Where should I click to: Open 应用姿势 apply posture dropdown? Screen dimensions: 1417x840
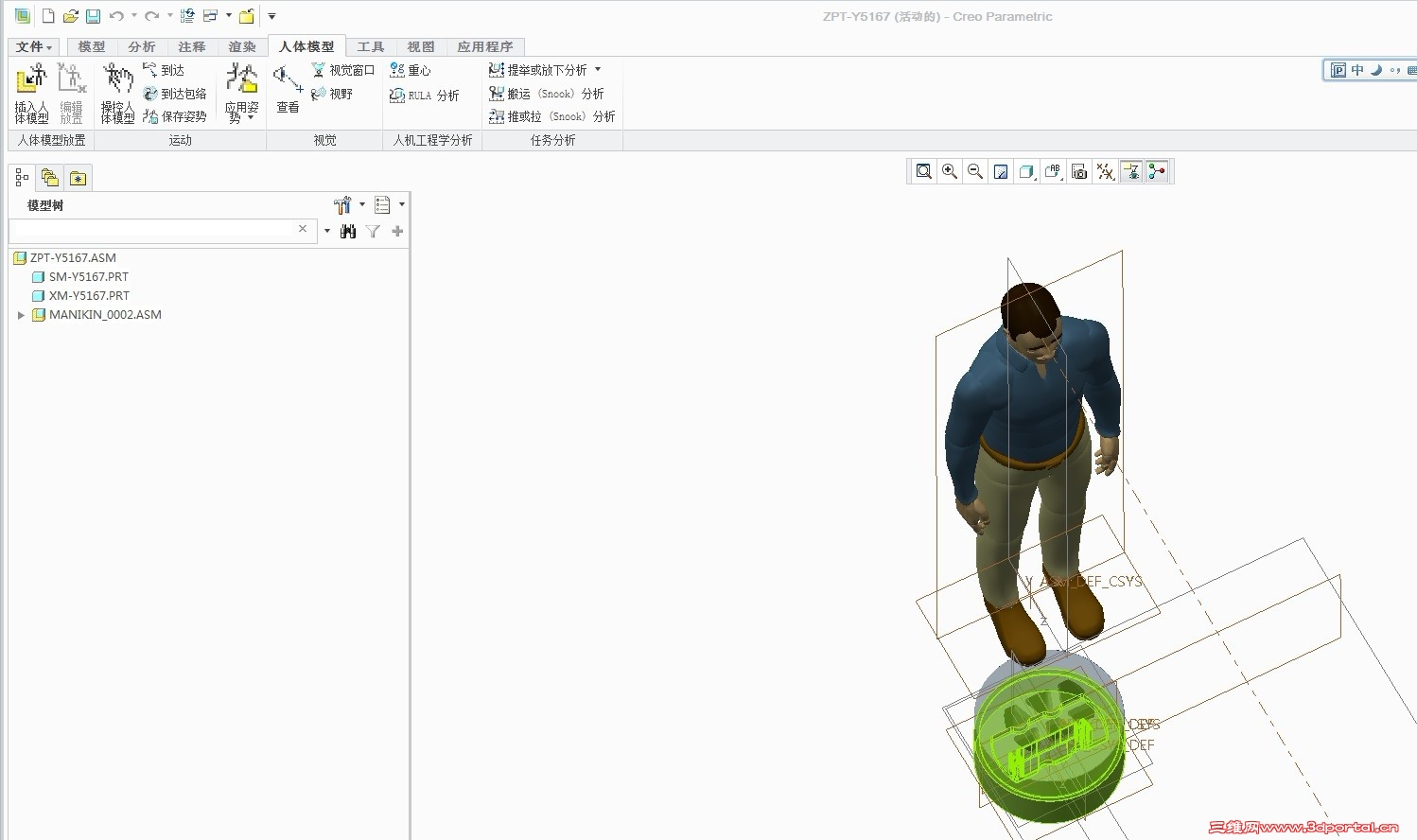(241, 93)
